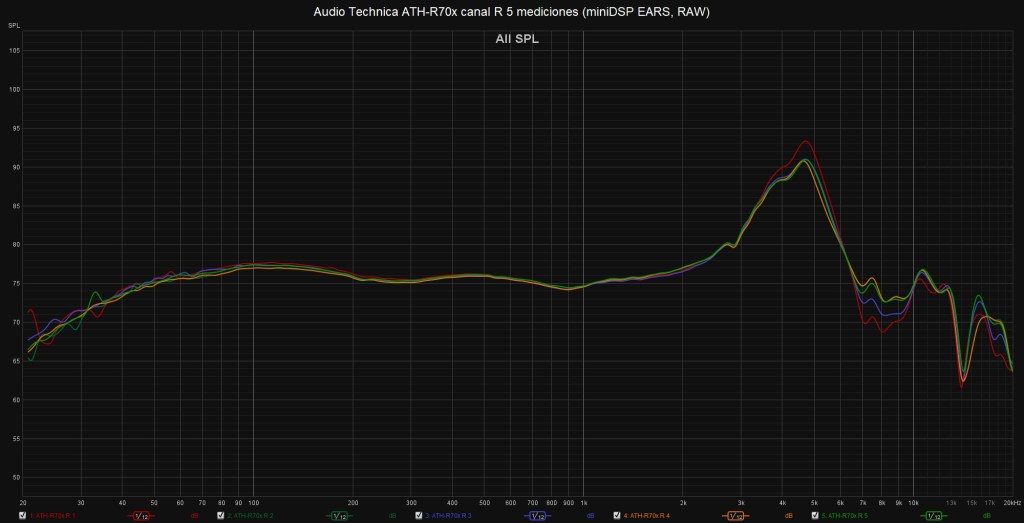Click the 1/12 smoothing icon for ATH-R70x R 3
The image size is (1024, 523).
pyautogui.click(x=537, y=516)
